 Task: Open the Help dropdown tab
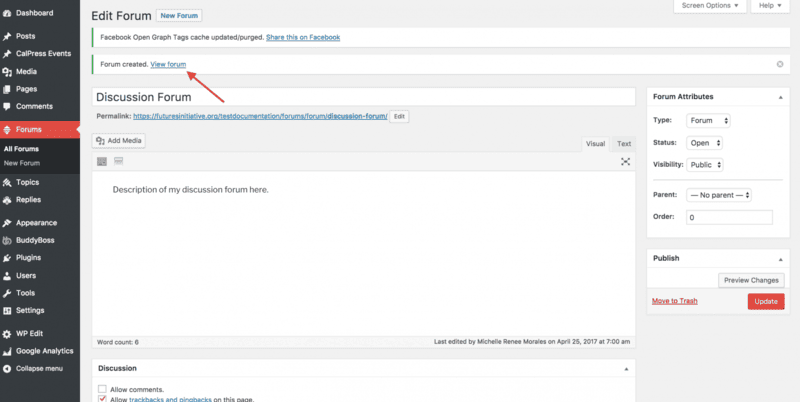pos(770,6)
